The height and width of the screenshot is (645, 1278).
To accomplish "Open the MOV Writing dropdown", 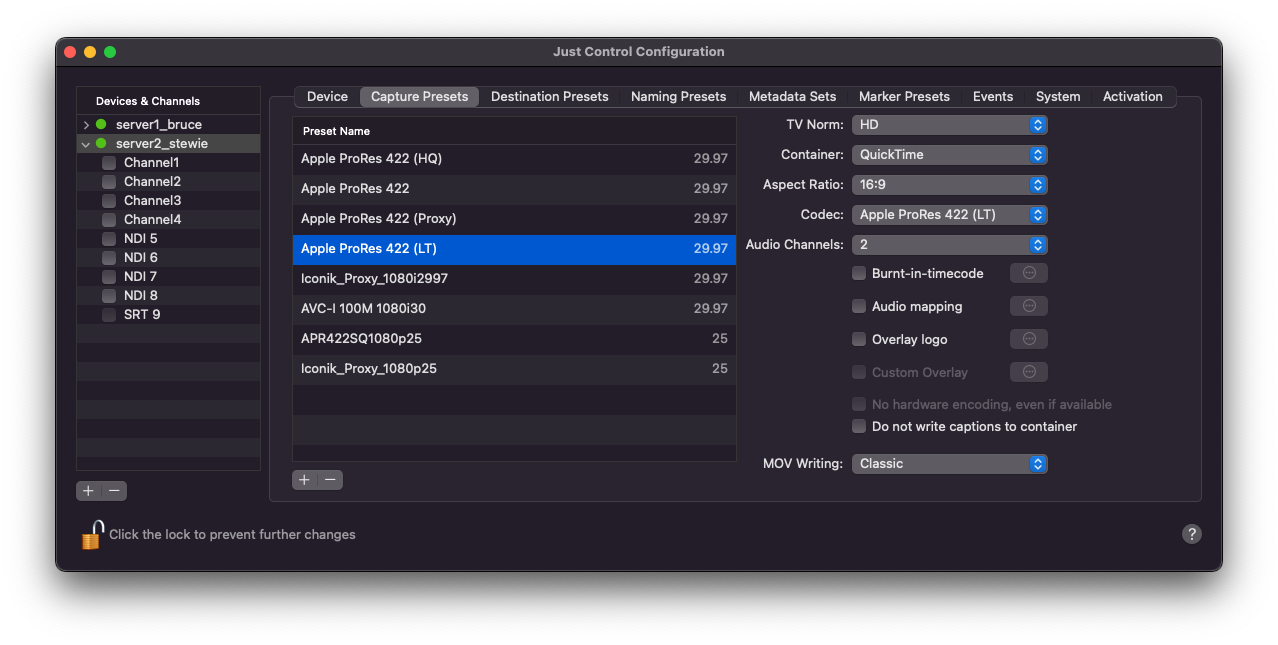I will tap(949, 464).
